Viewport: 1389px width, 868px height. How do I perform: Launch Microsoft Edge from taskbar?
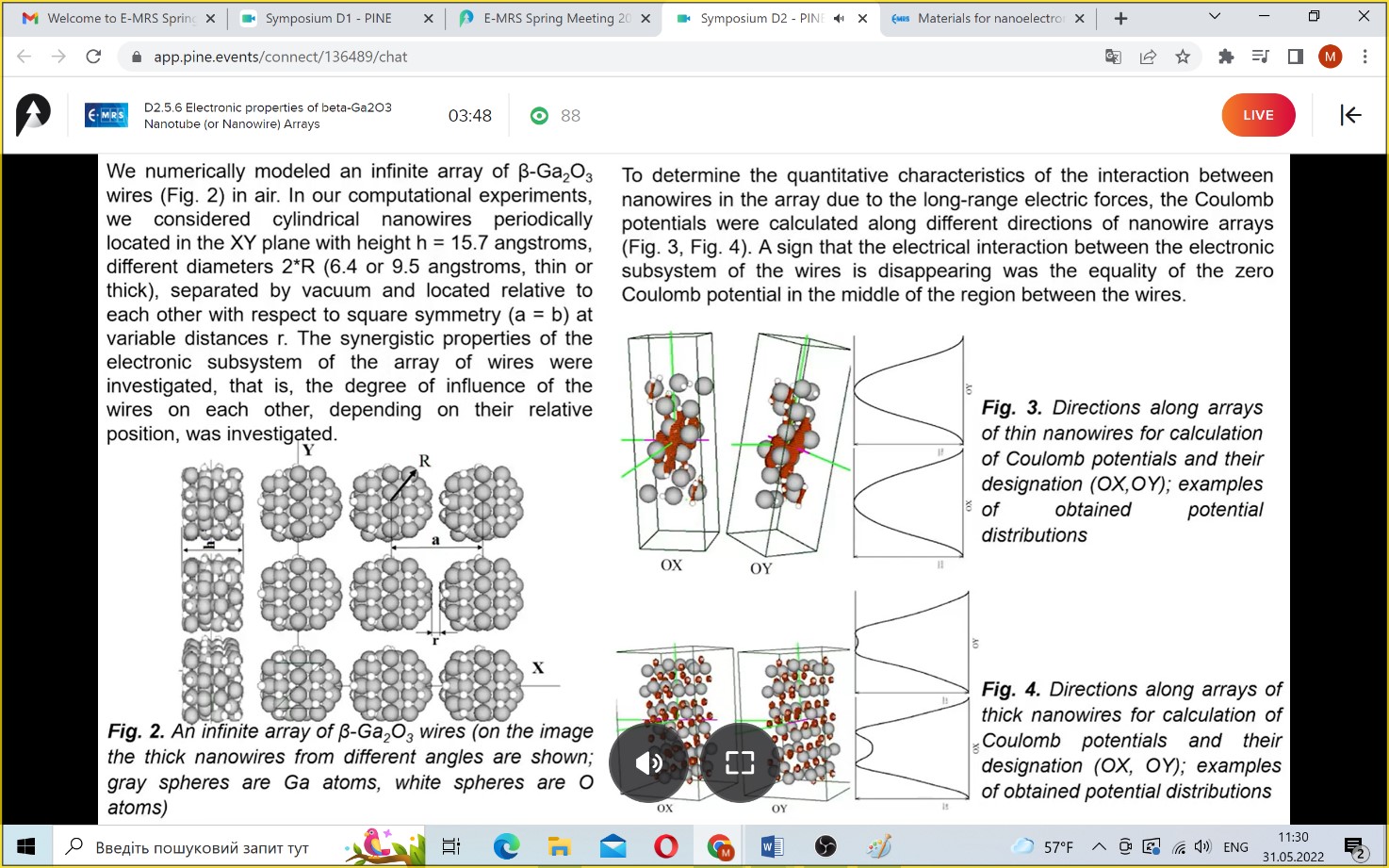[x=506, y=846]
